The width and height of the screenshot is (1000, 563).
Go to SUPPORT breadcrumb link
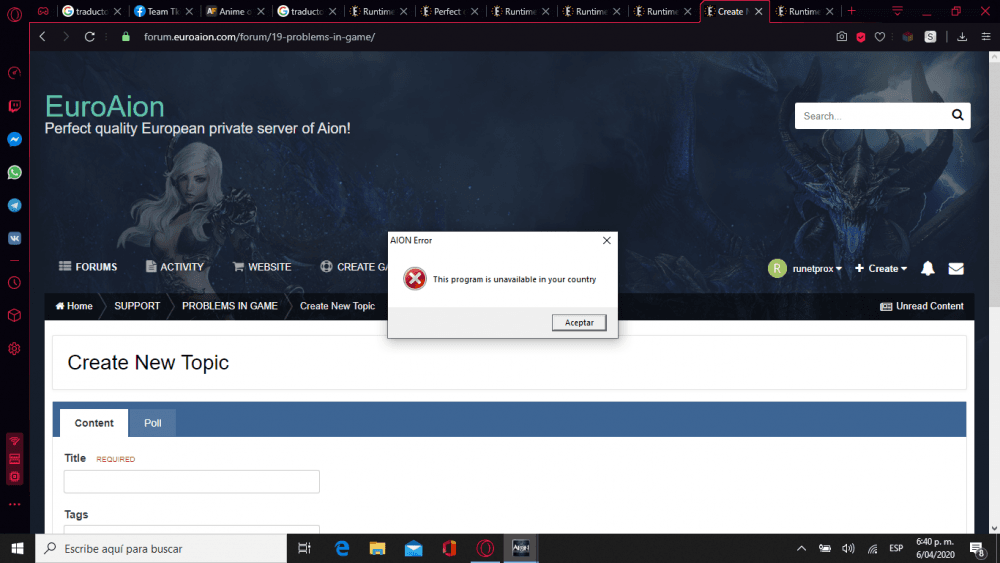(x=137, y=306)
